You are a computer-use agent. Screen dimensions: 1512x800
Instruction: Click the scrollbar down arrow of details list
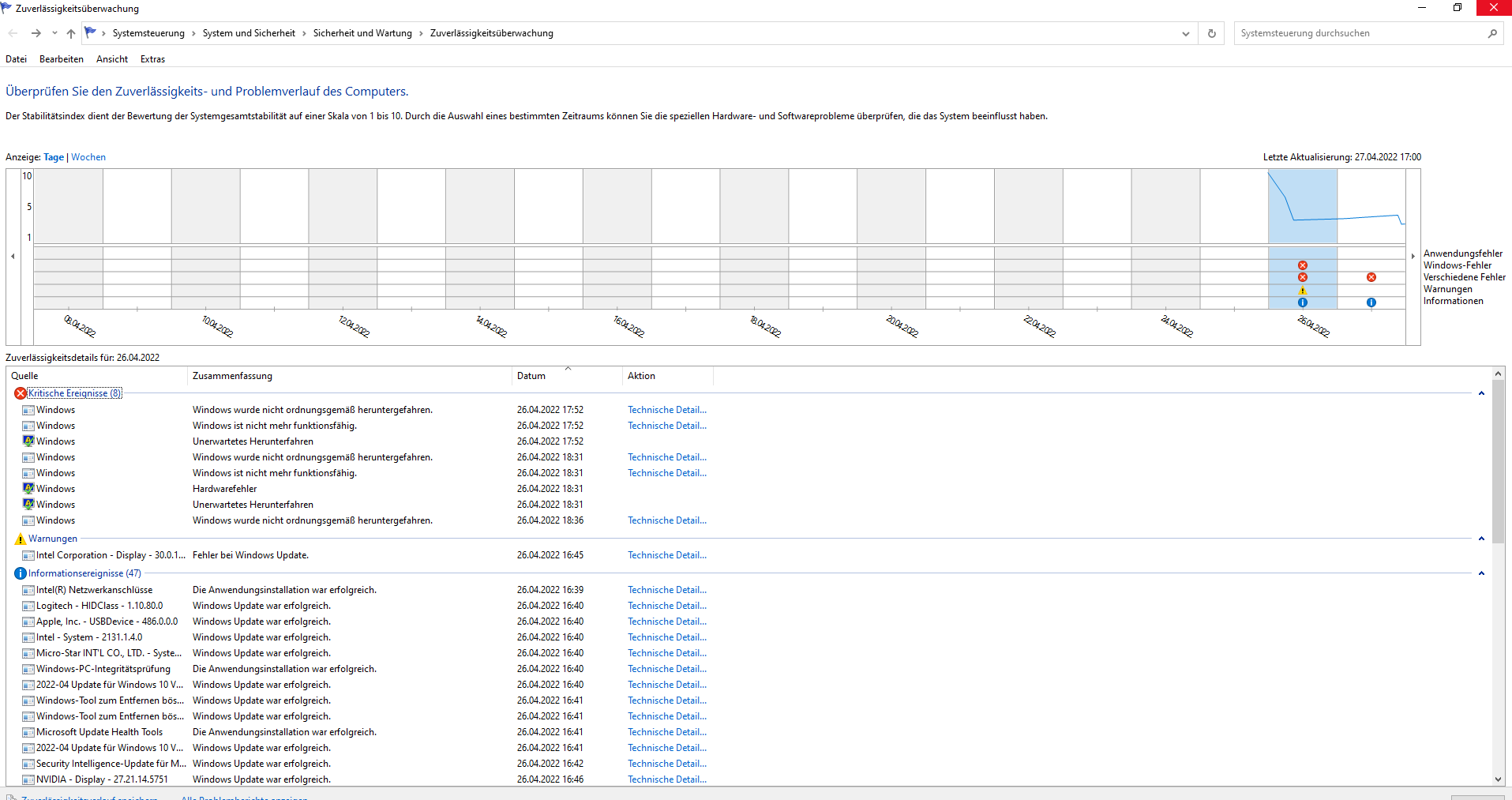point(1498,779)
